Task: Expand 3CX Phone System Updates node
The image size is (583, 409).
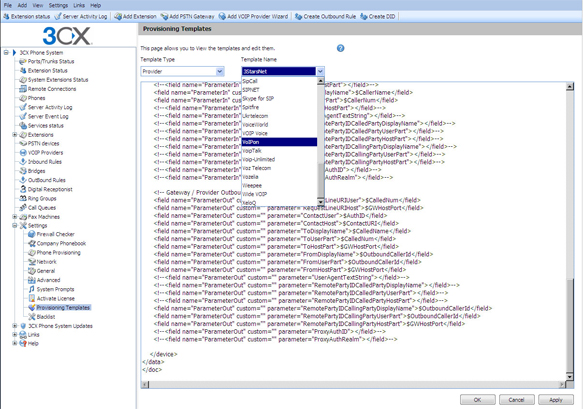Action: pyautogui.click(x=15, y=326)
